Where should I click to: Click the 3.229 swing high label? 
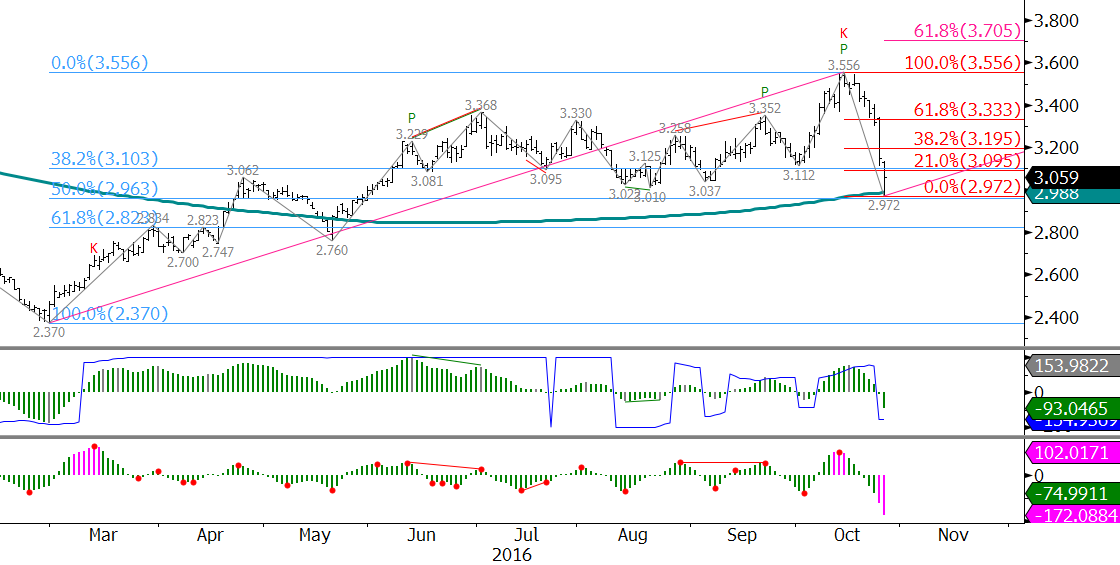(412, 134)
